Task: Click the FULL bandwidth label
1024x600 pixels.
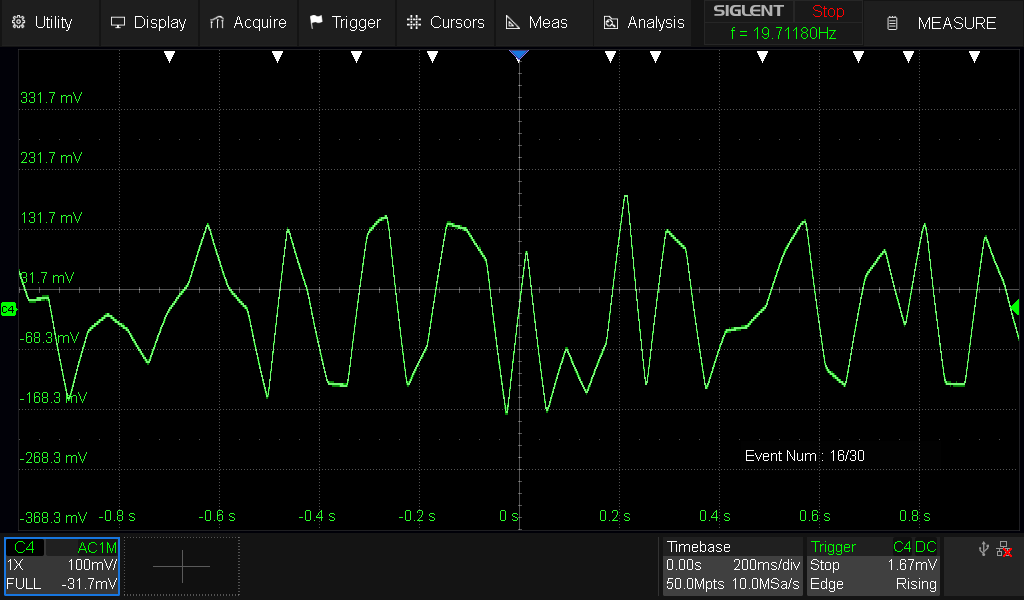Action: 24,584
